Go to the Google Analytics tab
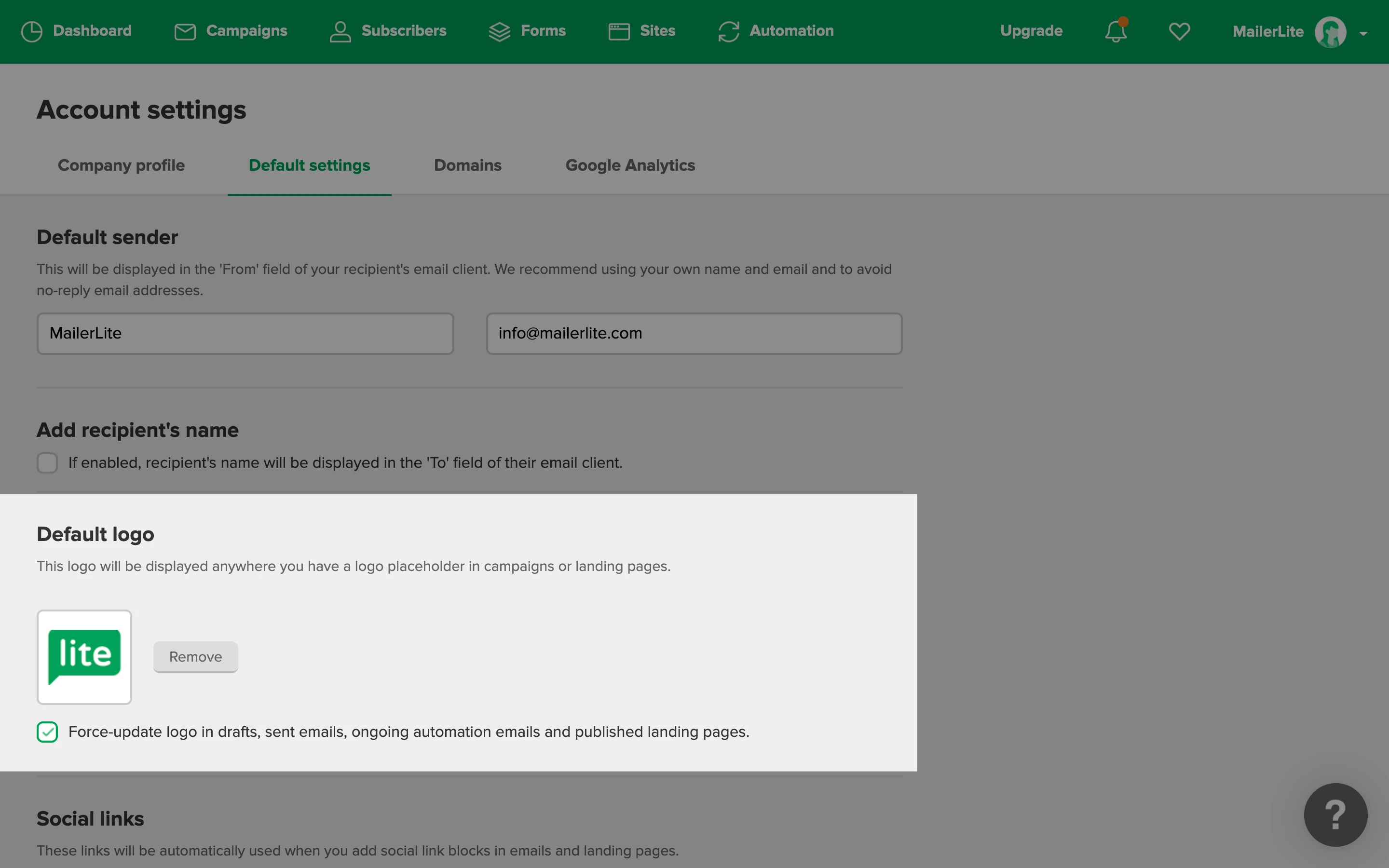1389x868 pixels. tap(630, 165)
